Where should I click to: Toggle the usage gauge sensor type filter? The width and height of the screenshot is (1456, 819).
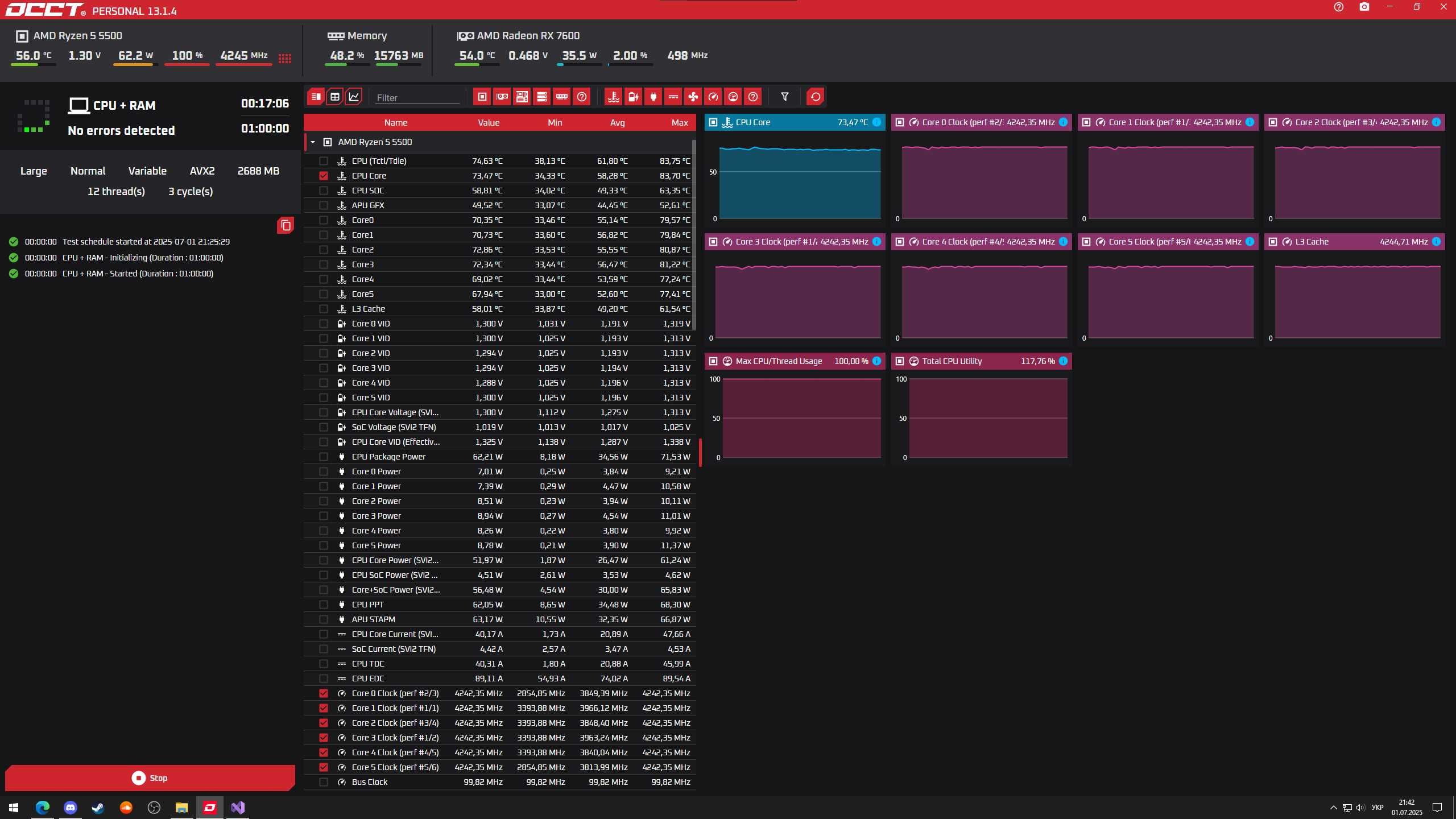click(x=733, y=97)
